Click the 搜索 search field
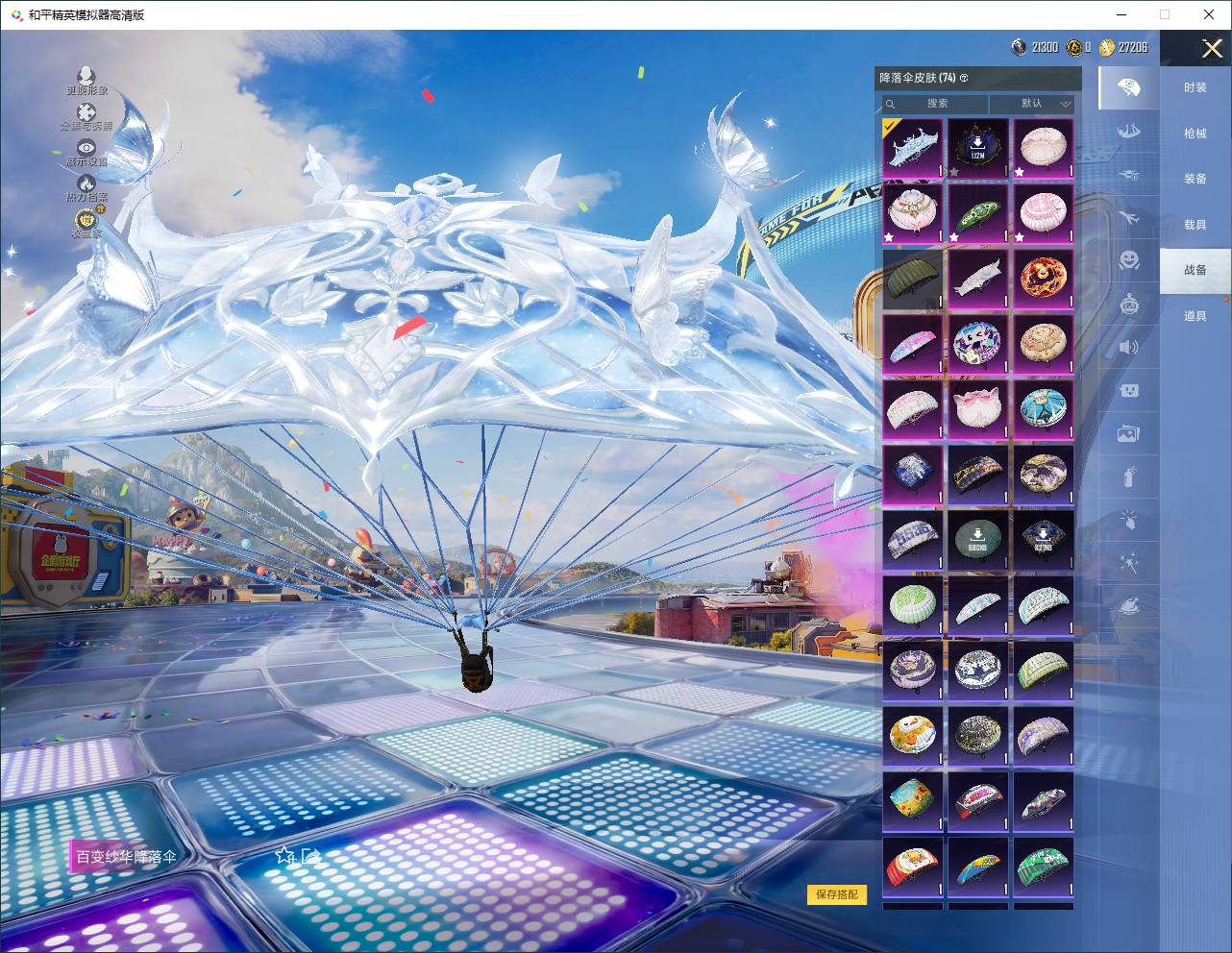 (935, 104)
